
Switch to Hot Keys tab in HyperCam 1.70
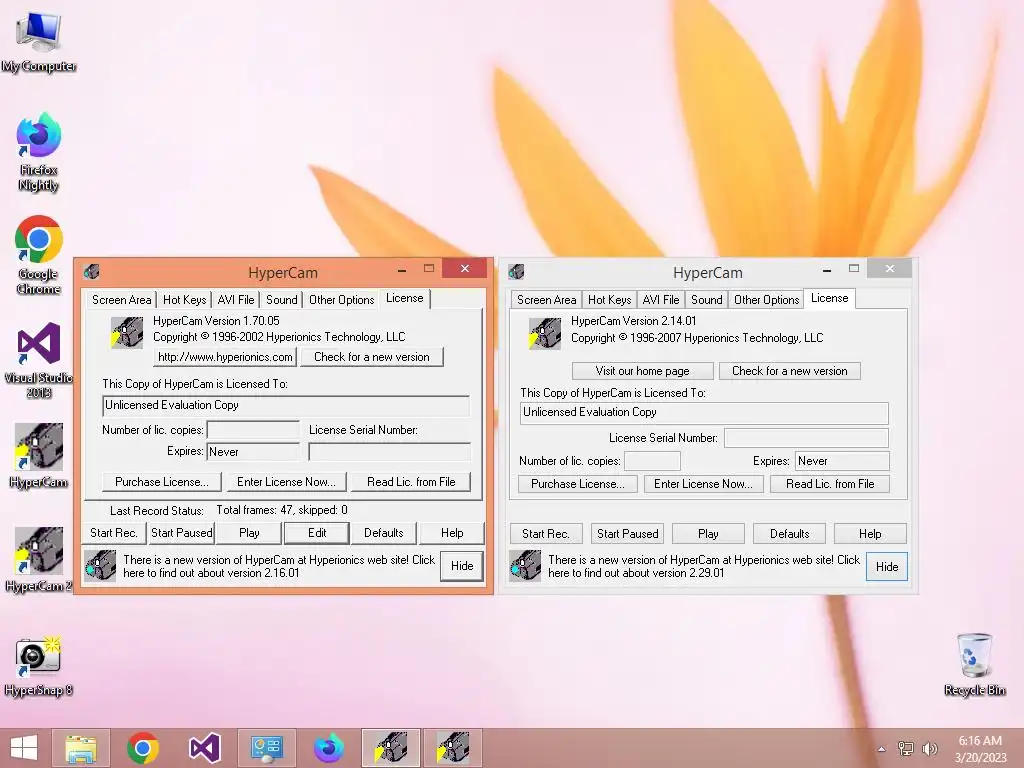point(184,300)
